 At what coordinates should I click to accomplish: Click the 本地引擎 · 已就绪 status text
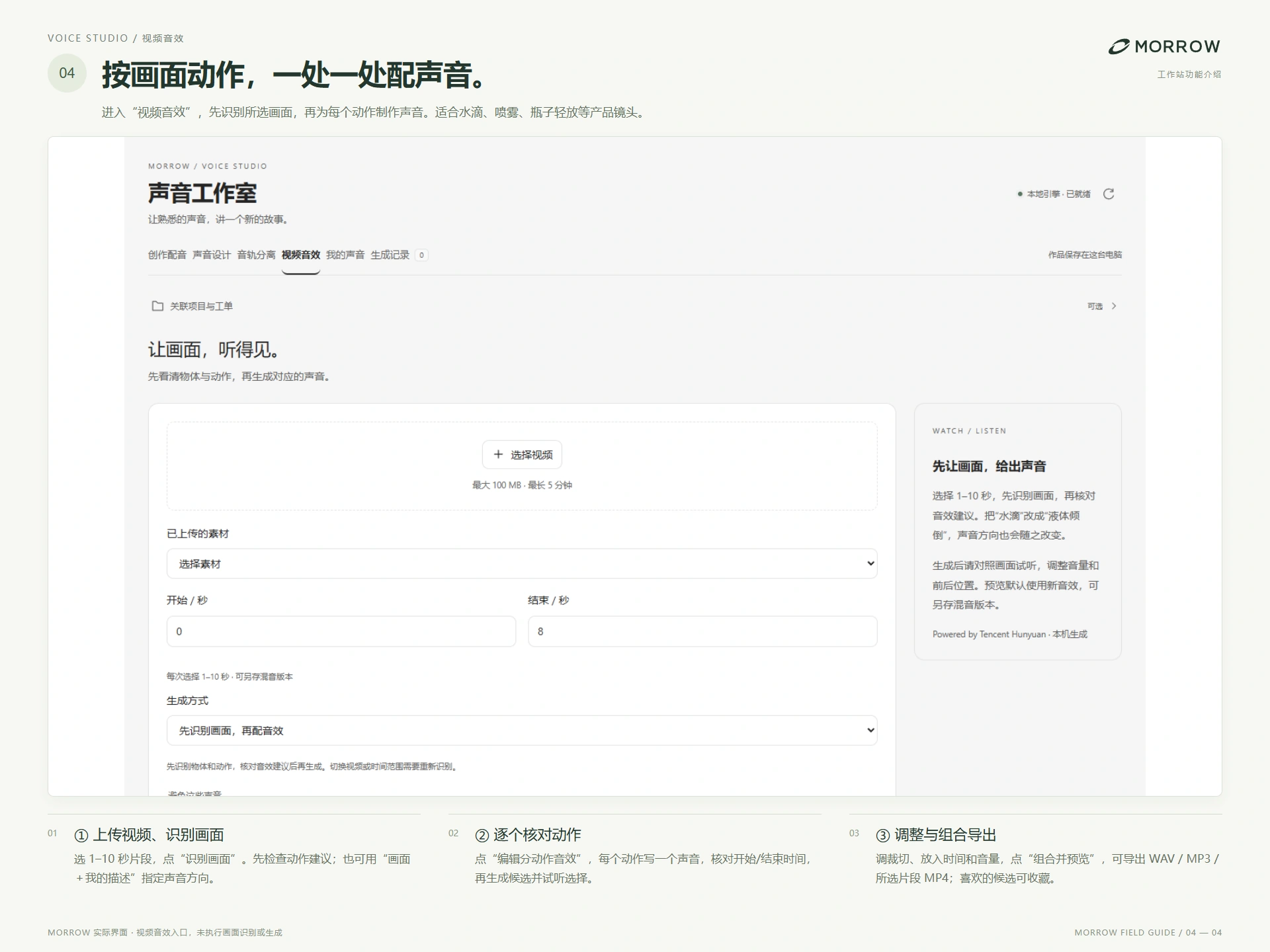[1058, 194]
